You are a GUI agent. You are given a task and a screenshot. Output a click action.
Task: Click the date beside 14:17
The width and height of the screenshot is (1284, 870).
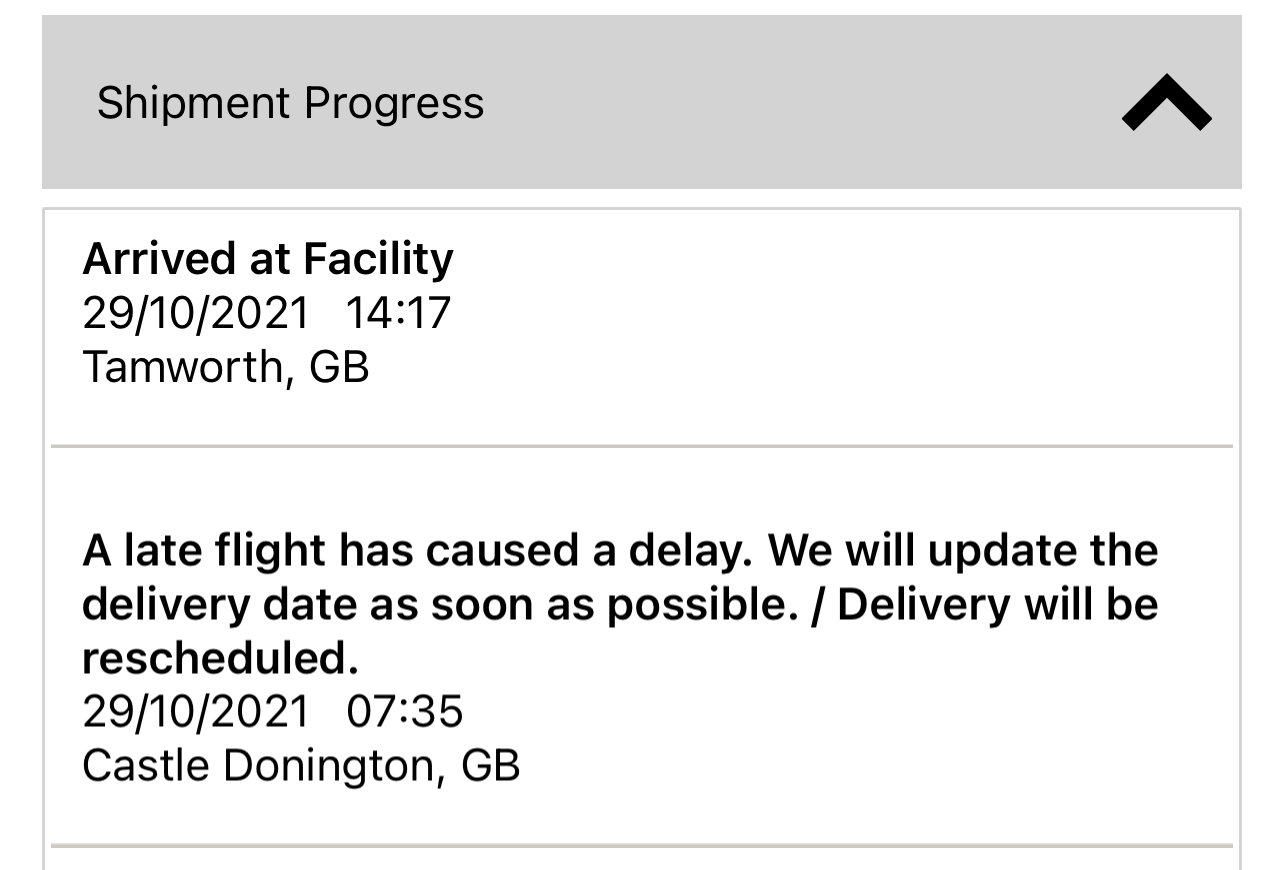196,313
